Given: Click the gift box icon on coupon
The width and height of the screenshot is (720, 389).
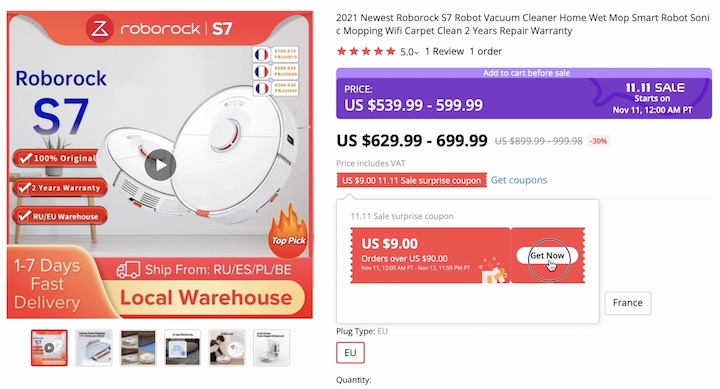Looking at the screenshot, I should click(x=495, y=274).
